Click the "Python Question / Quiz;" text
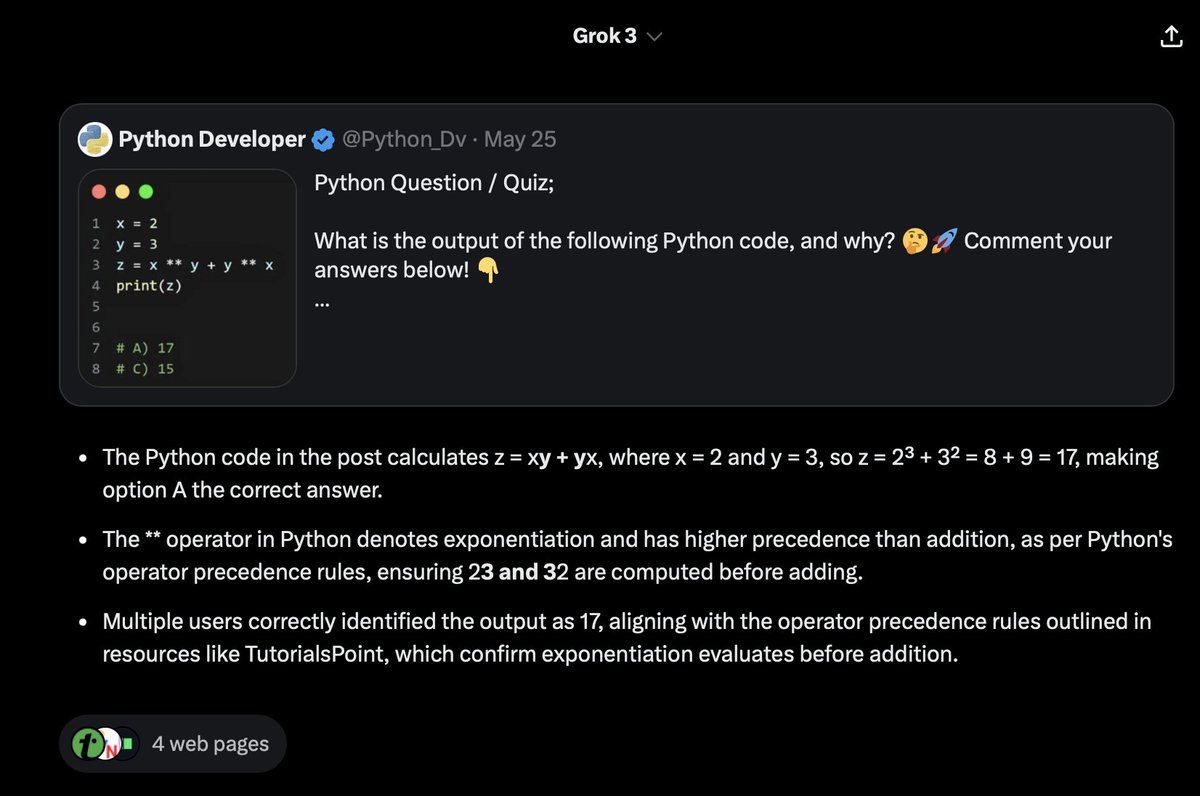This screenshot has height=796, width=1200. [x=434, y=183]
